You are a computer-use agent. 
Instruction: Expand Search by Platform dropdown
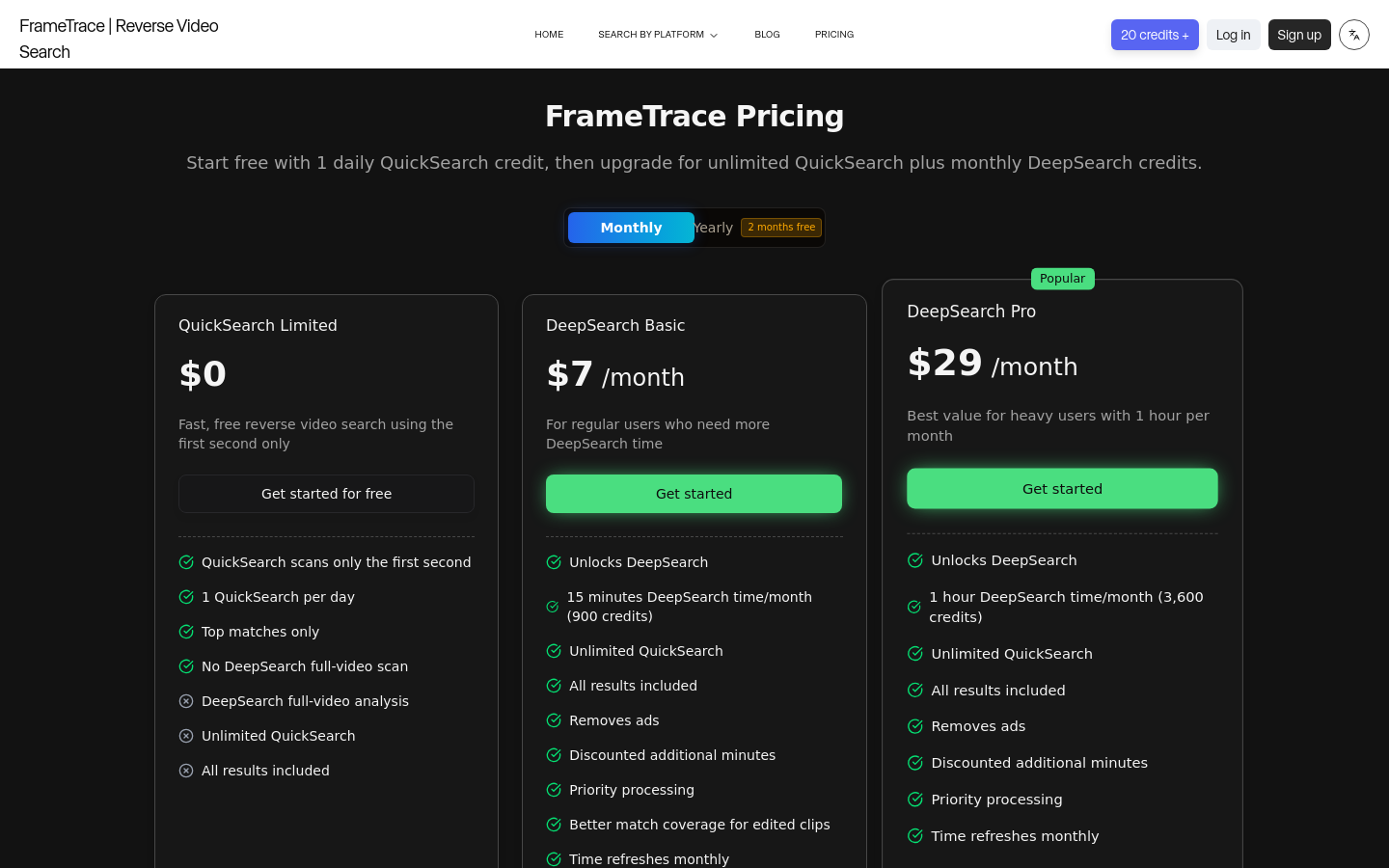[x=658, y=35]
